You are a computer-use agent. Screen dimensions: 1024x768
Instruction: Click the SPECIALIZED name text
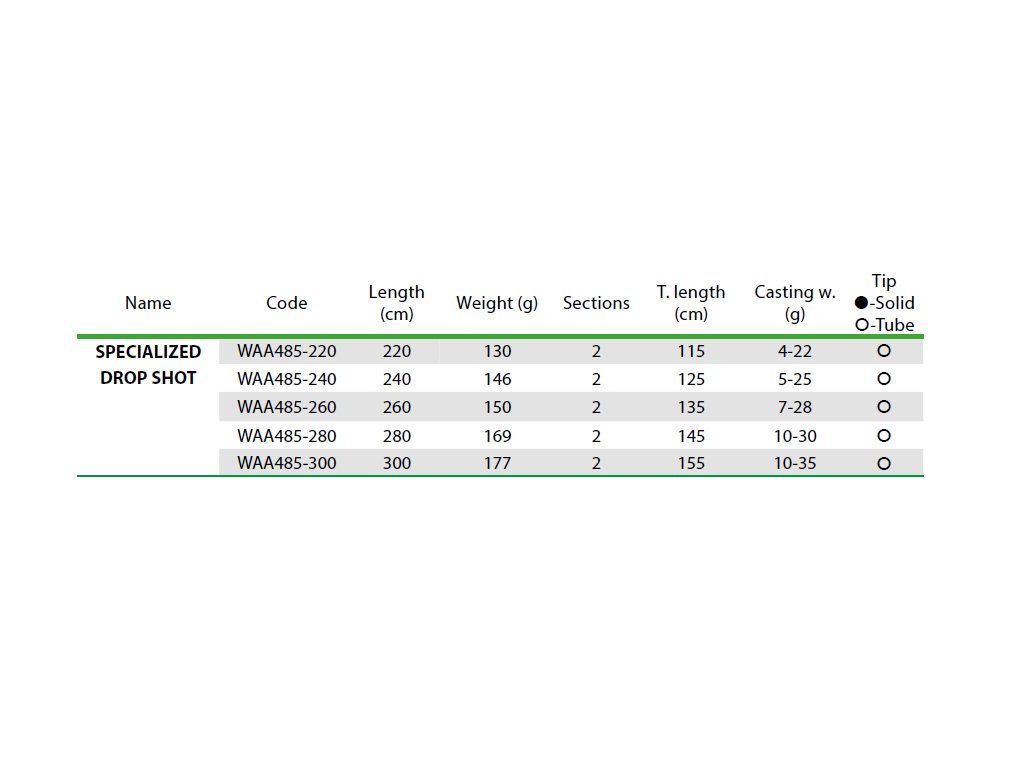(x=148, y=352)
